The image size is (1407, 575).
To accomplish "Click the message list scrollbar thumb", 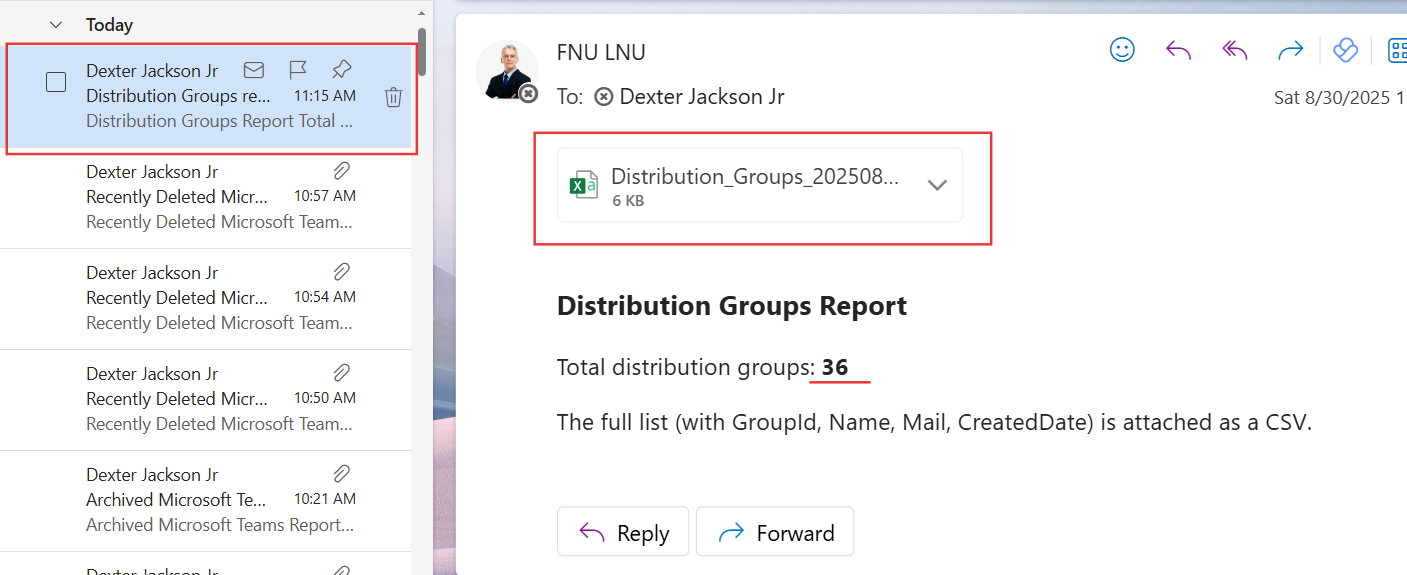I will coord(422,50).
